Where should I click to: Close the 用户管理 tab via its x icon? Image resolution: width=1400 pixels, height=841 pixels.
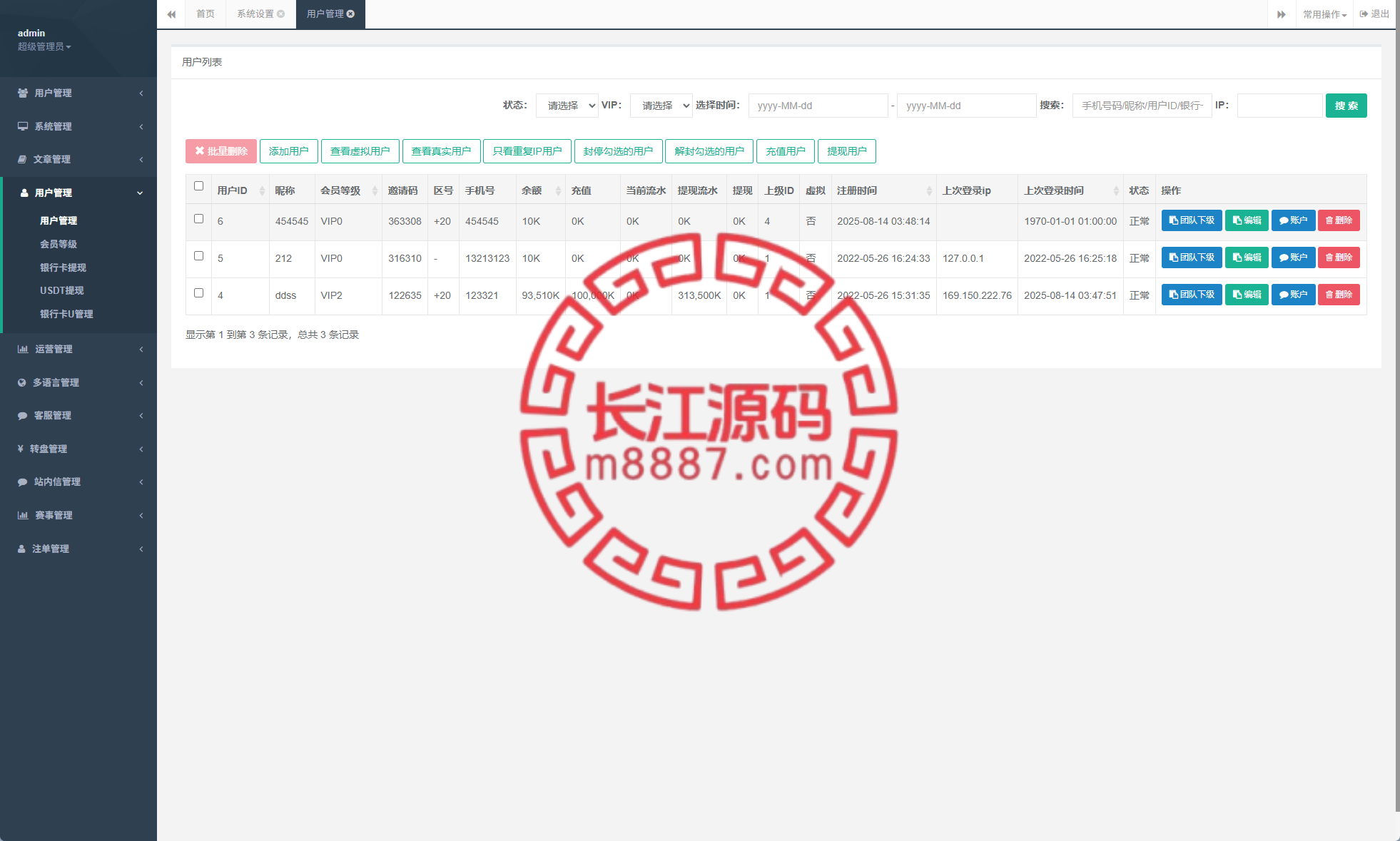tap(351, 14)
